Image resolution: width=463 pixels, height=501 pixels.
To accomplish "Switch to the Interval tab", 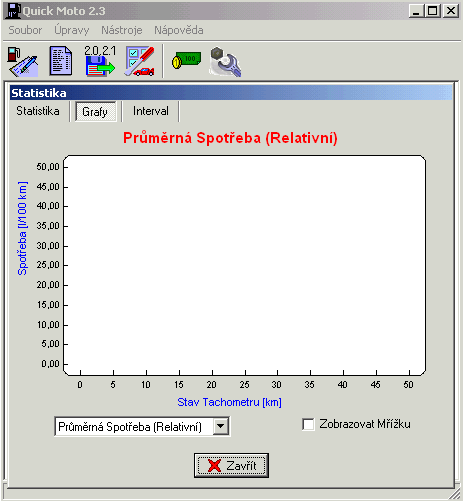I will pos(151,111).
